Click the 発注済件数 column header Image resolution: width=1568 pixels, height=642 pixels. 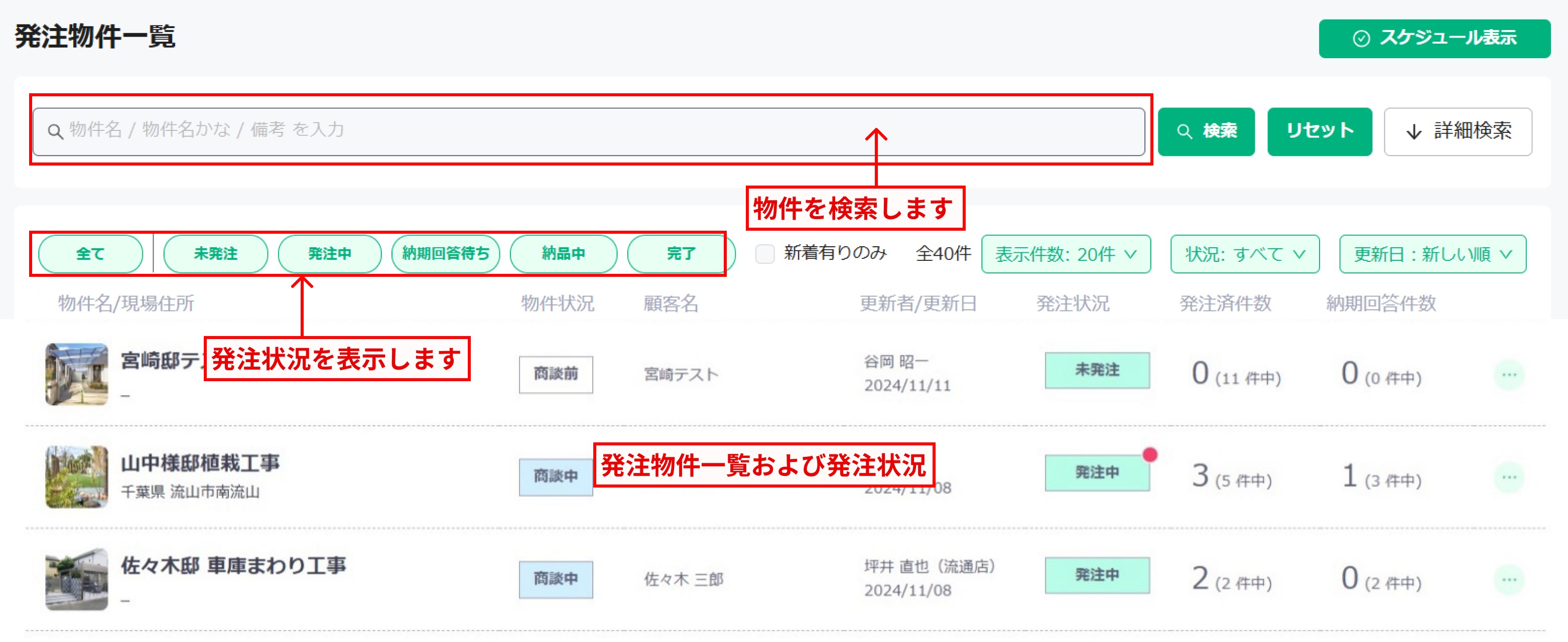1225,303
